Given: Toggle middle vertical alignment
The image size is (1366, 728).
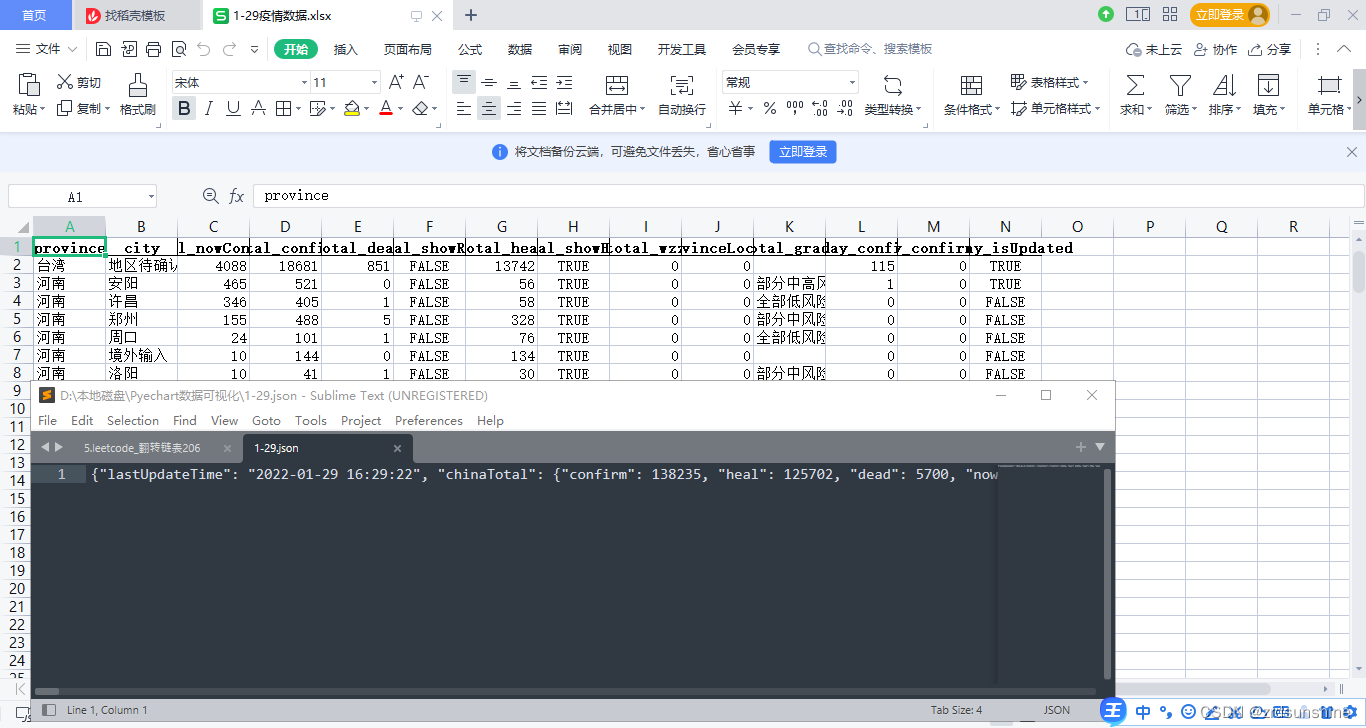Looking at the screenshot, I should click(489, 82).
